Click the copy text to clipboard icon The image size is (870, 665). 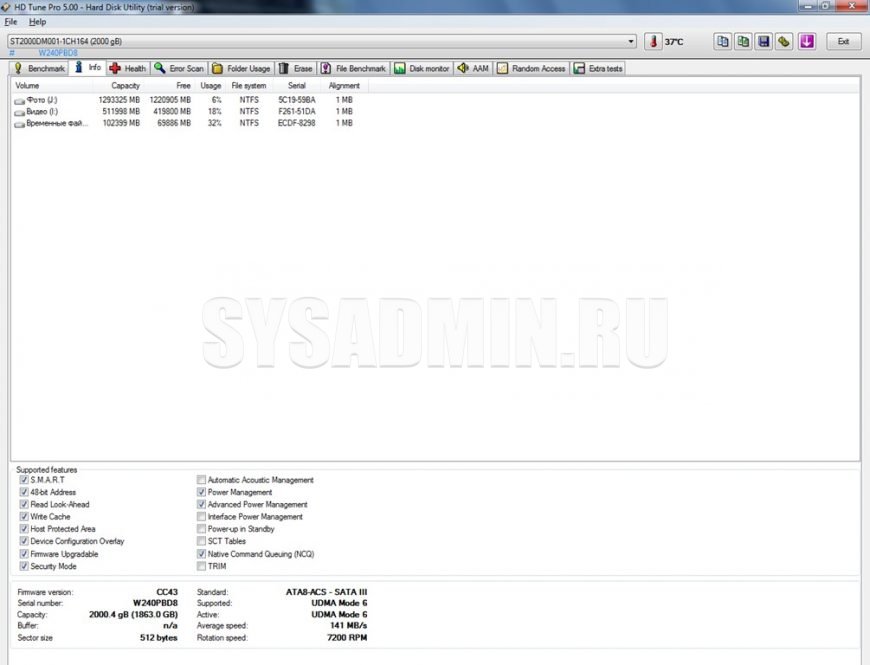(x=723, y=41)
